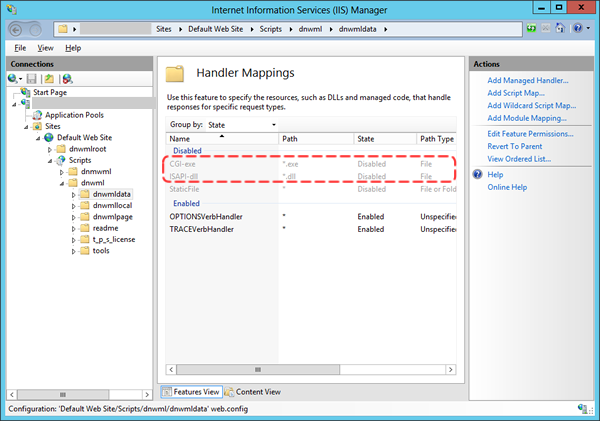The width and height of the screenshot is (600, 421).
Task: Sort by the Name column header
Action: [222, 139]
